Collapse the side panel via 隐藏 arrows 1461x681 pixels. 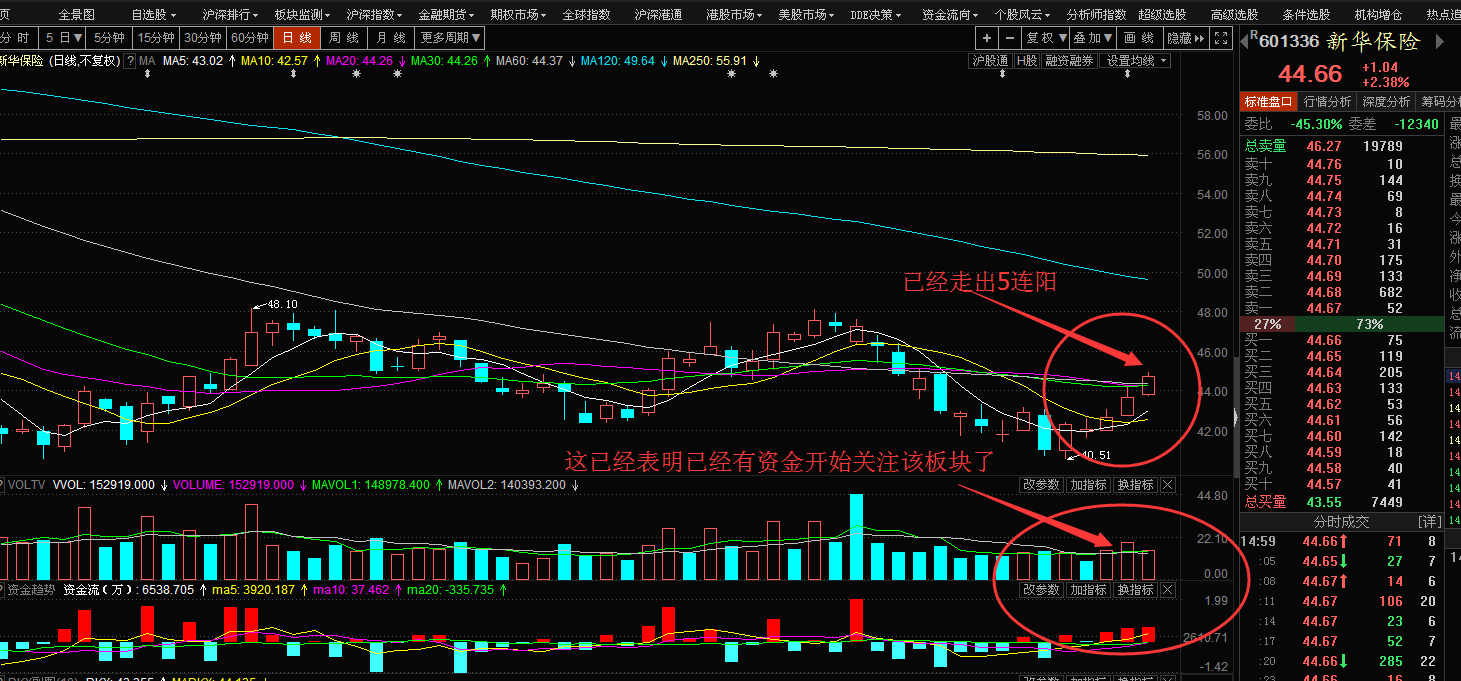[1187, 38]
